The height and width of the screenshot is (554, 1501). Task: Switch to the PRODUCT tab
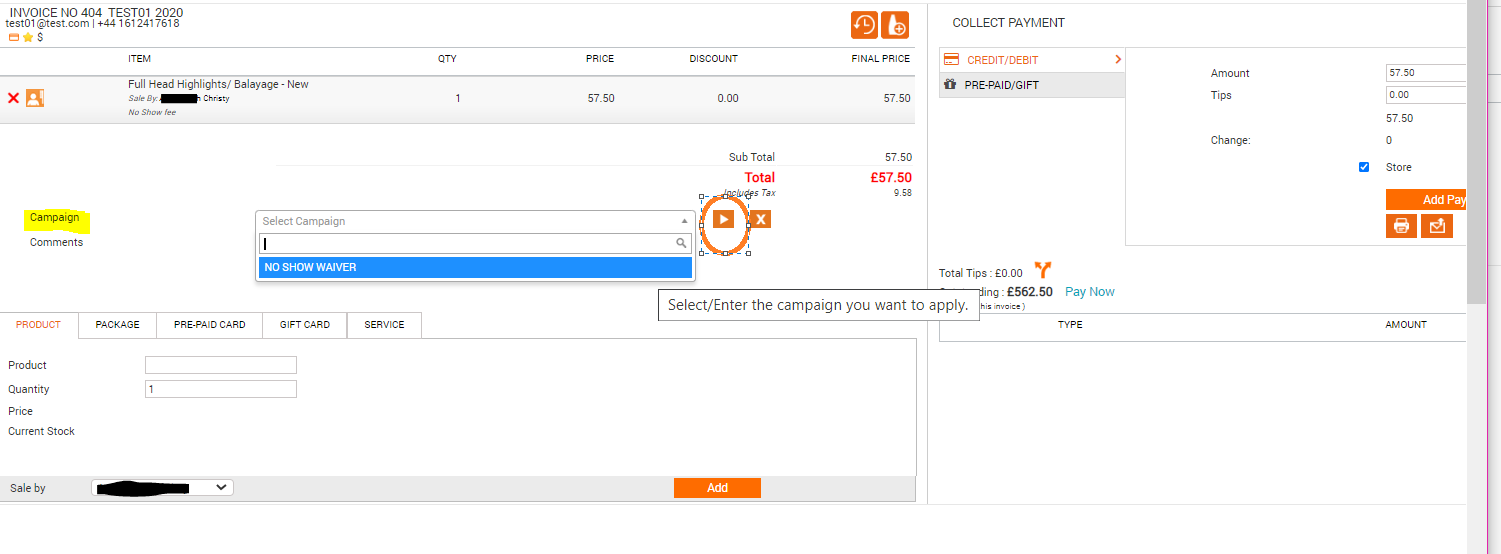point(38,325)
